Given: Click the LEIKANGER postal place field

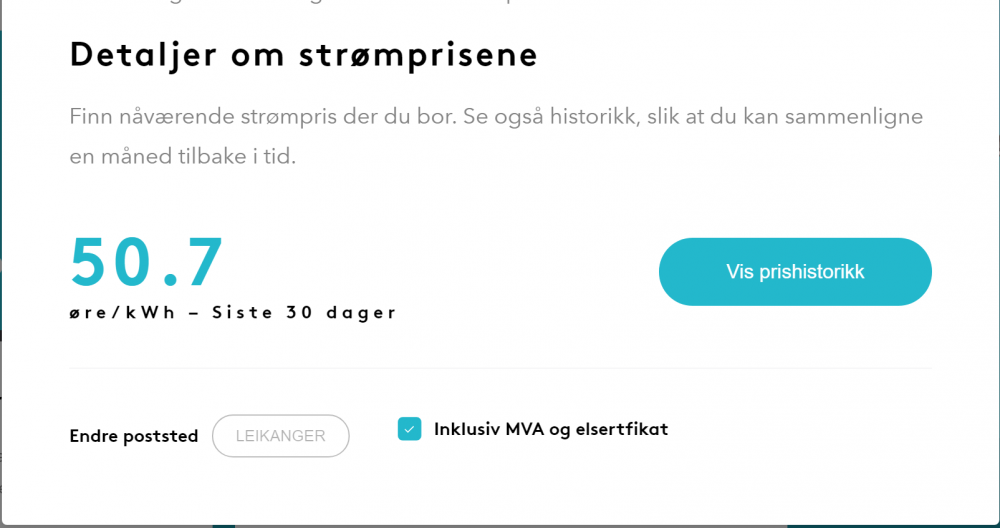Looking at the screenshot, I should (x=280, y=436).
